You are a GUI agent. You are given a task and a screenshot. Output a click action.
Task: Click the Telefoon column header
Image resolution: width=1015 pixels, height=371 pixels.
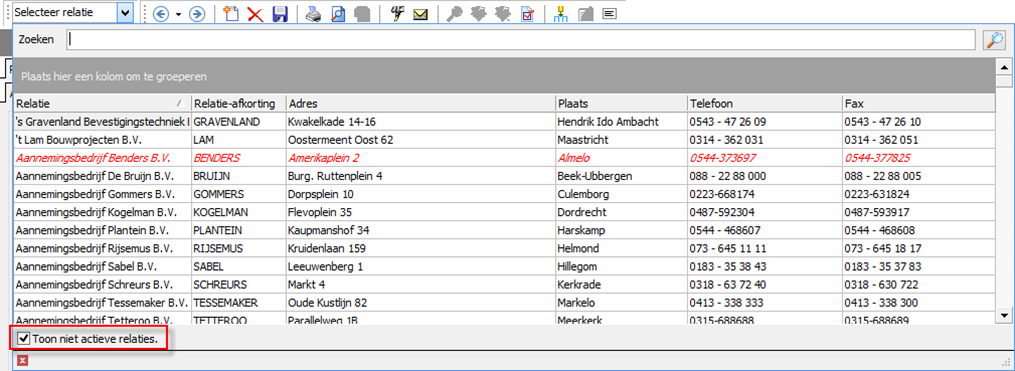[x=765, y=104]
